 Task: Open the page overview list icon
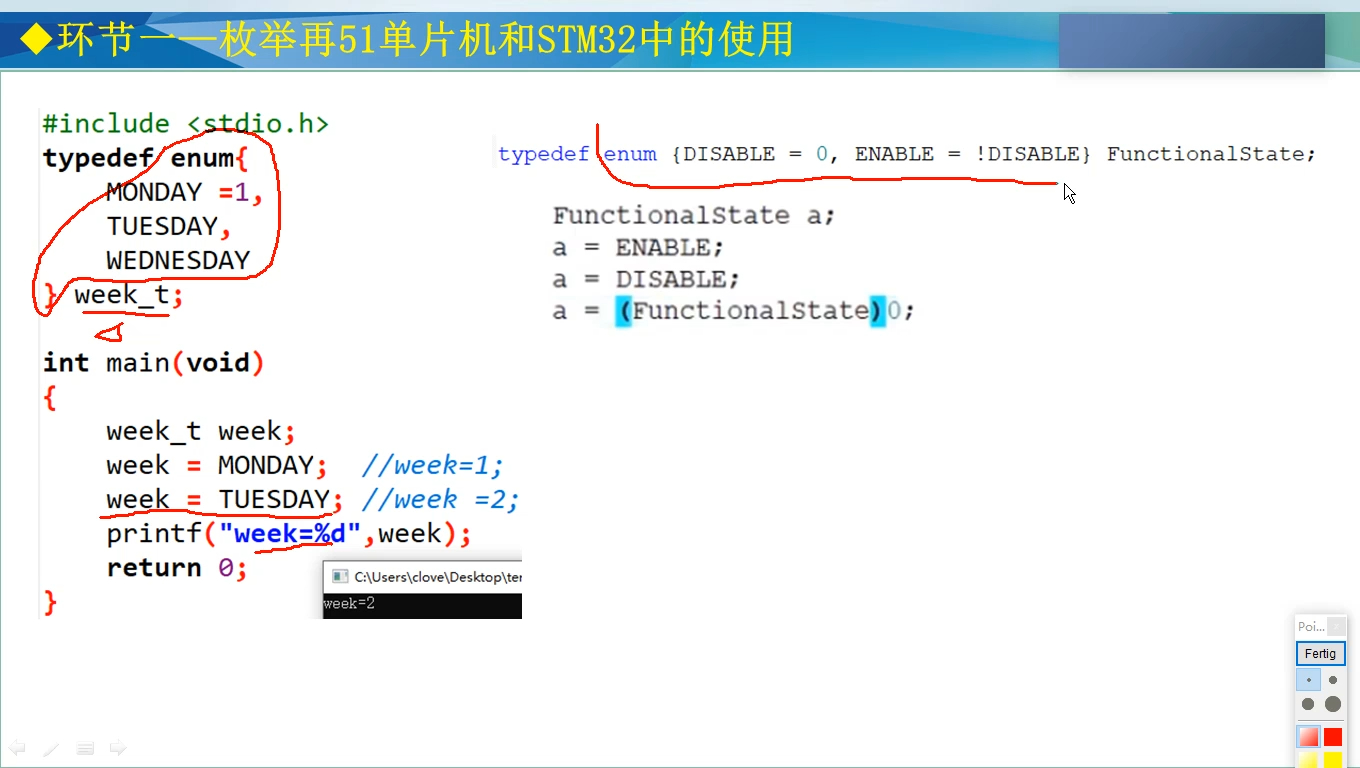[85, 747]
